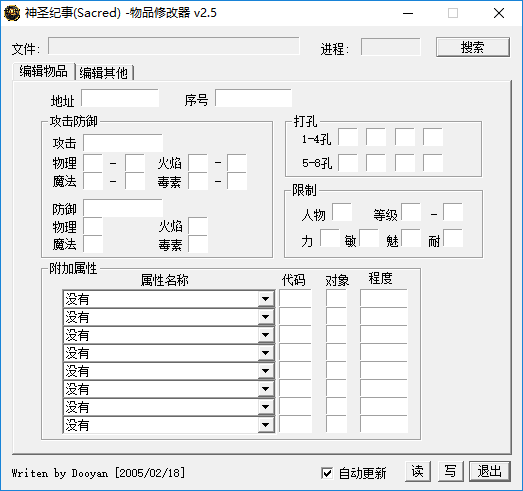Click the first box of 1-4孔
This screenshot has height=491, width=523.
tap(348, 137)
